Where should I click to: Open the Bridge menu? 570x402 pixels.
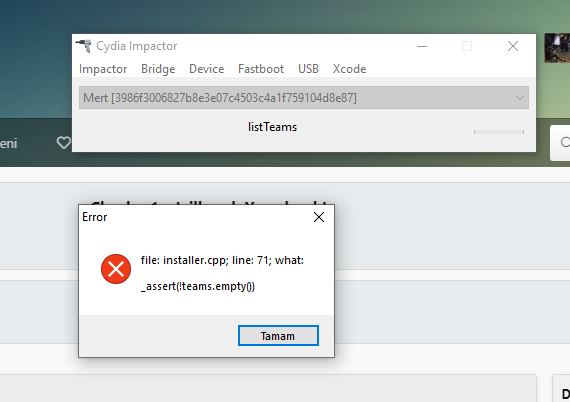point(158,69)
